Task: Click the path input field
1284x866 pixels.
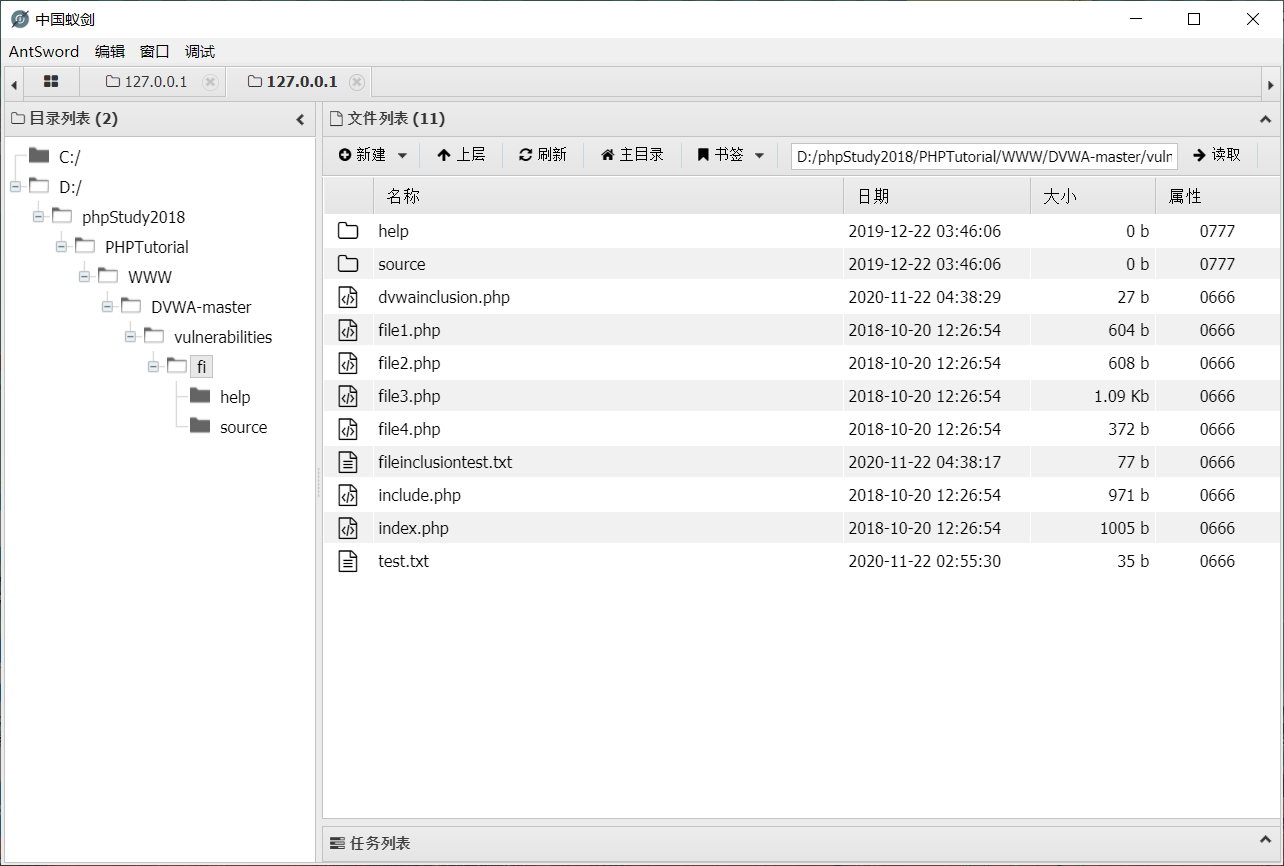Action: 984,156
